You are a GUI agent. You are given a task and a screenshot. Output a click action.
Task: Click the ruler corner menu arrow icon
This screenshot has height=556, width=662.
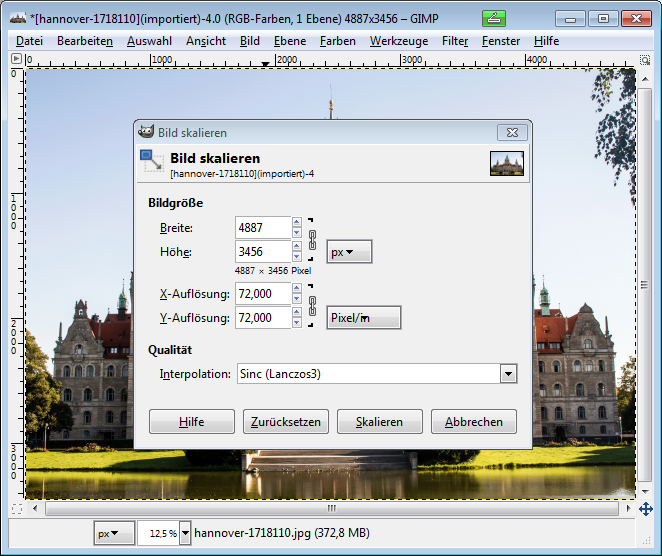[16, 60]
